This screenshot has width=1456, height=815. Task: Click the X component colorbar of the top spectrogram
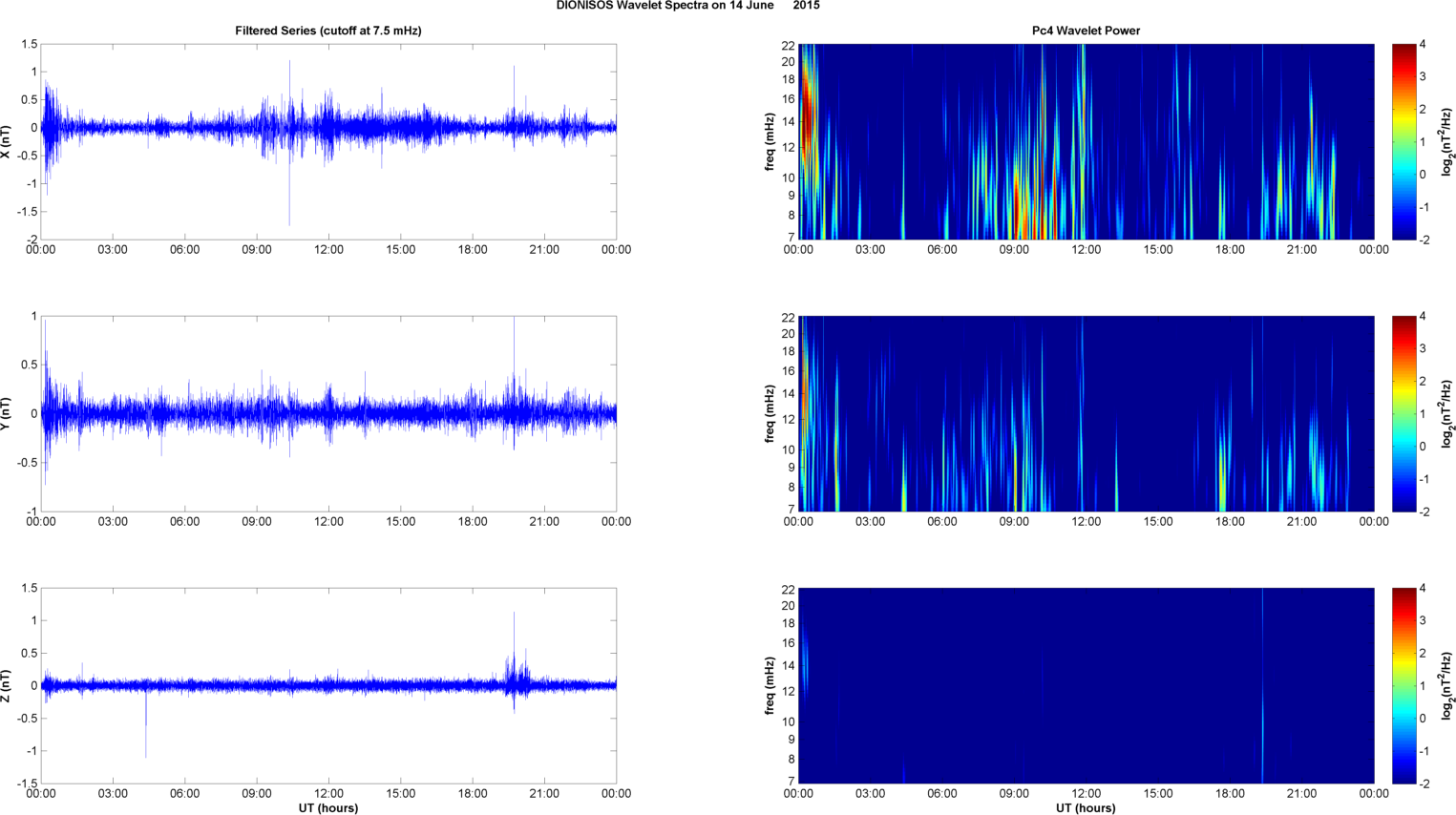(x=1403, y=141)
